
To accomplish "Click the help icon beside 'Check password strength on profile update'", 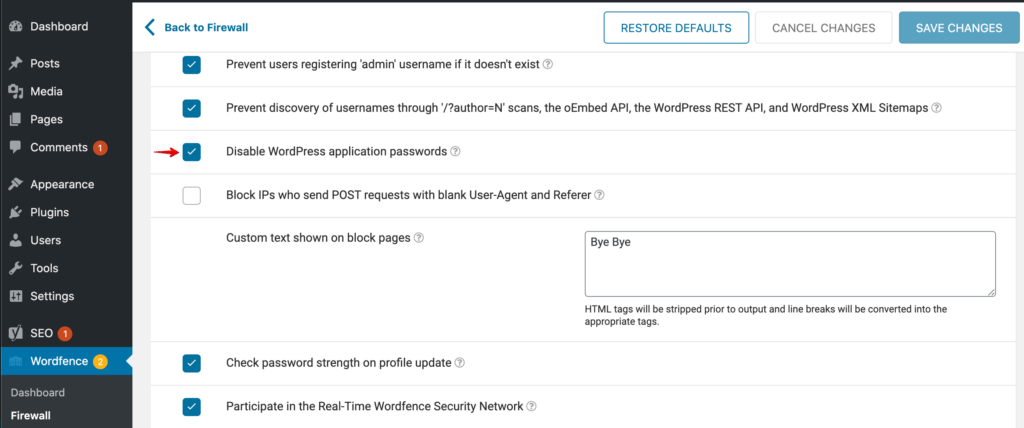I will (460, 363).
